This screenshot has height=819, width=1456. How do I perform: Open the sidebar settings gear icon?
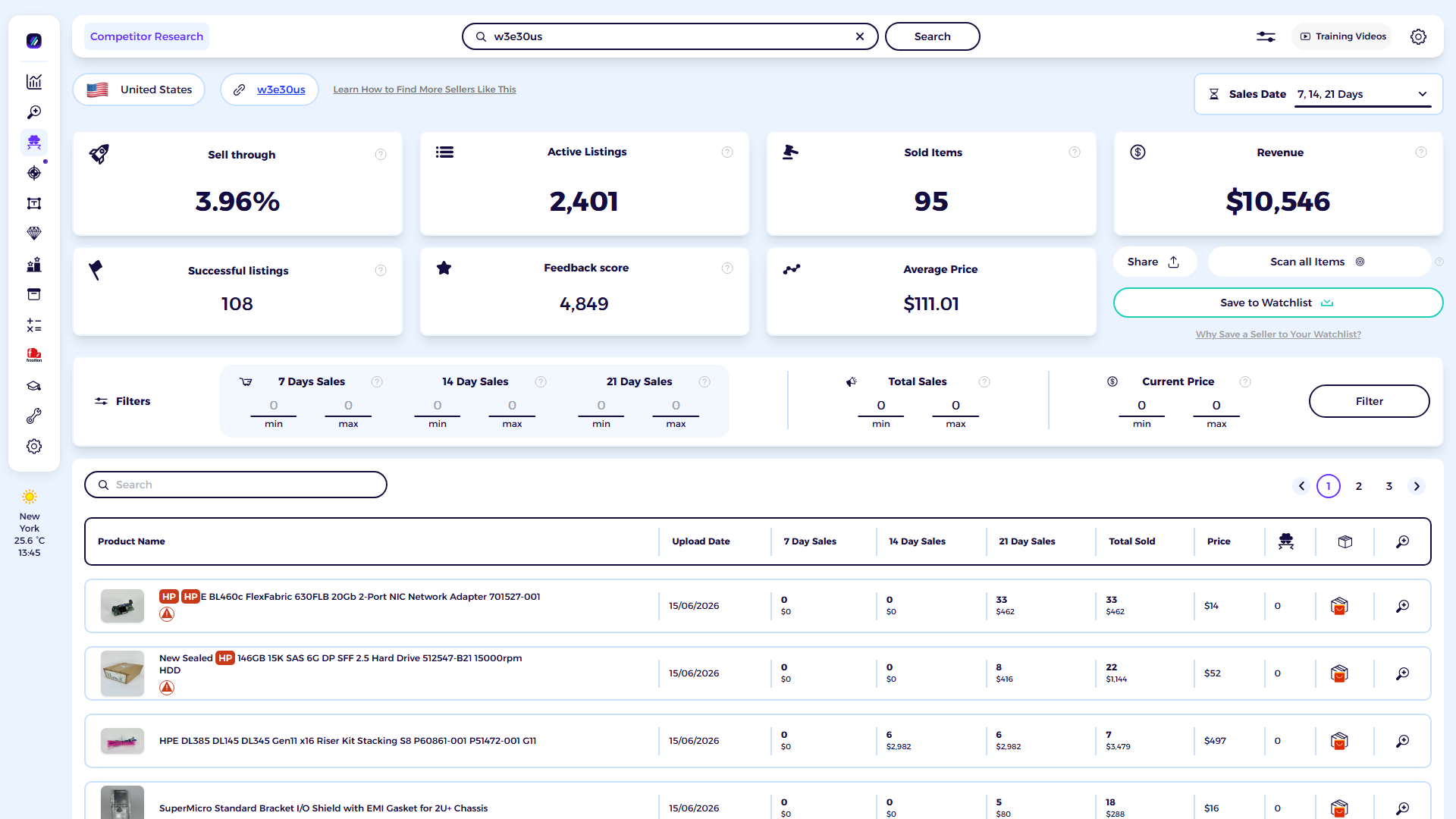tap(34, 447)
